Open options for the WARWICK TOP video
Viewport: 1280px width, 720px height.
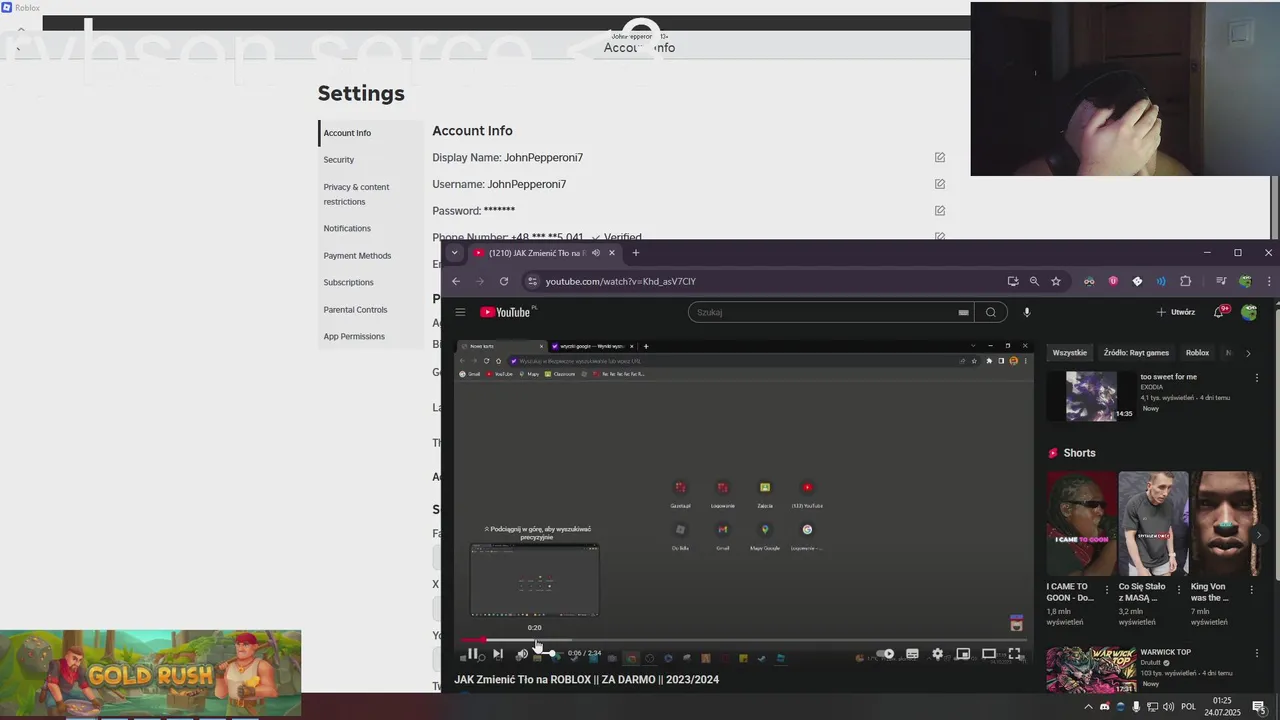1257,653
